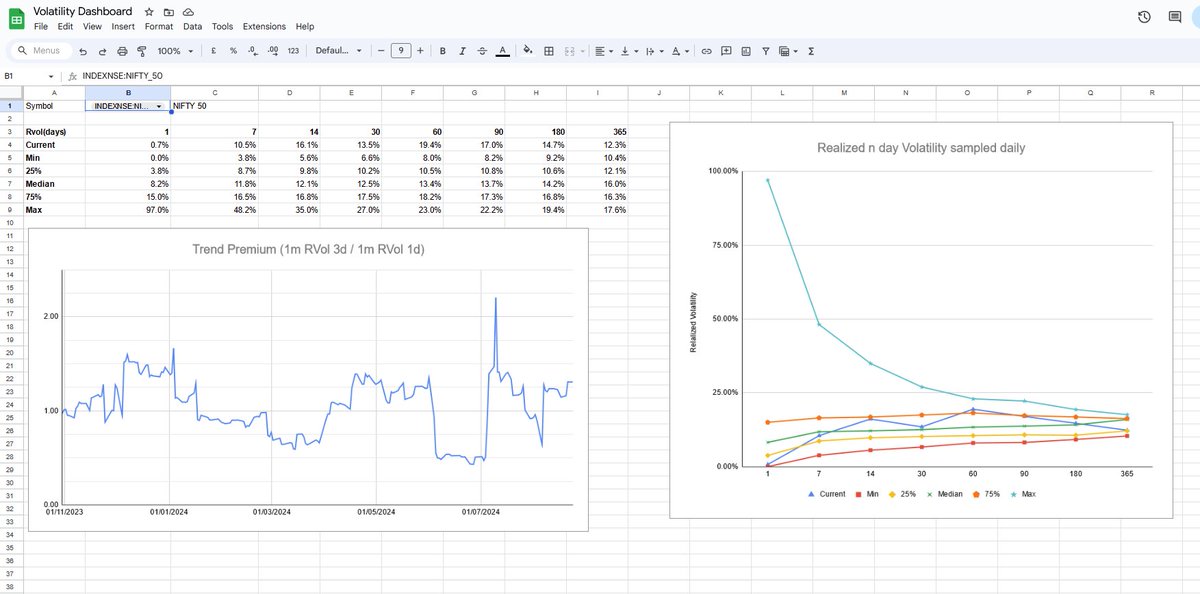Increase font size with plus

tap(420, 51)
